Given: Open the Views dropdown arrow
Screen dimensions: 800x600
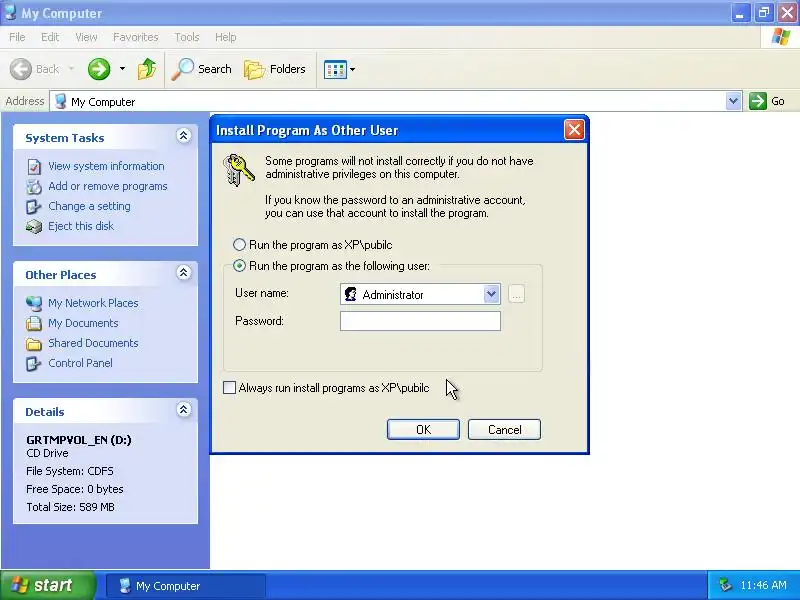Looking at the screenshot, I should click(x=353, y=69).
